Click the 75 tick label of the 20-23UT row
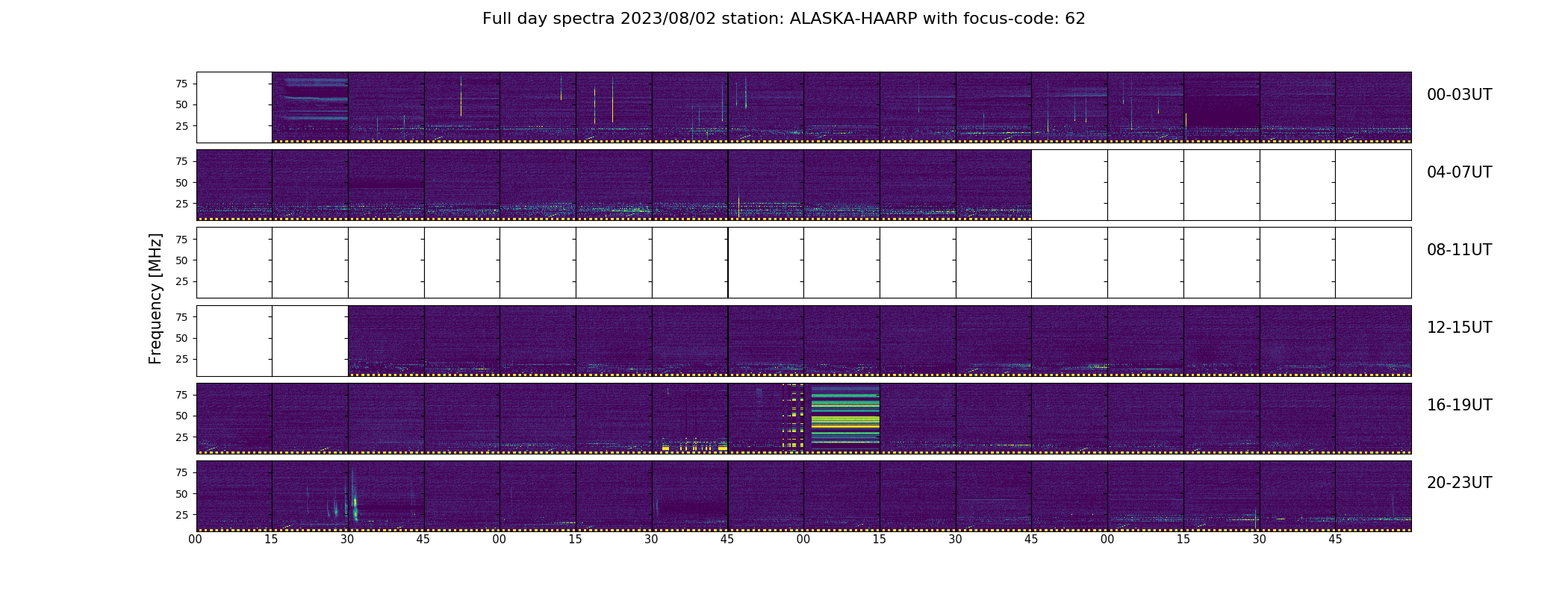 coord(181,472)
